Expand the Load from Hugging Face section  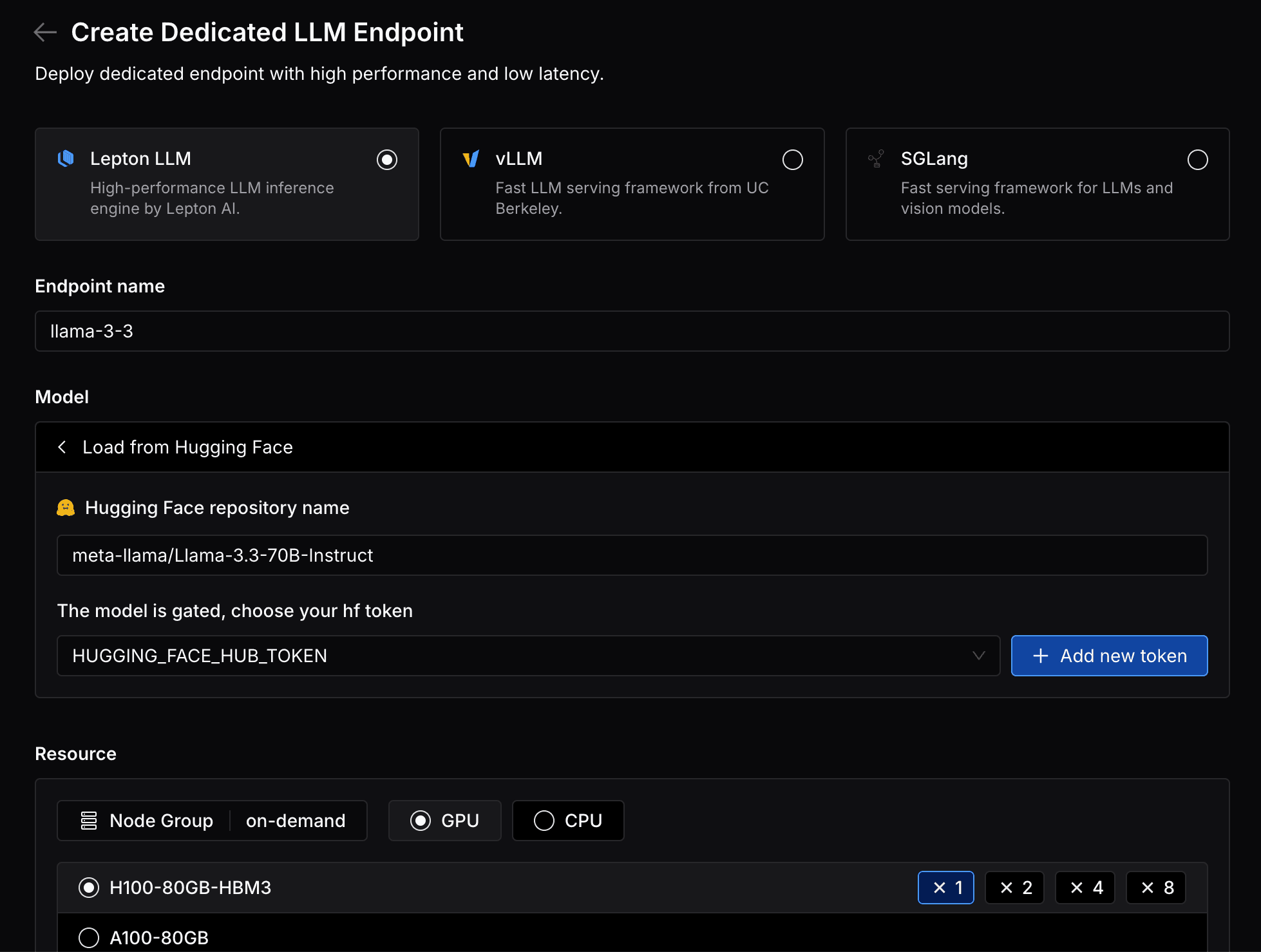point(632,447)
